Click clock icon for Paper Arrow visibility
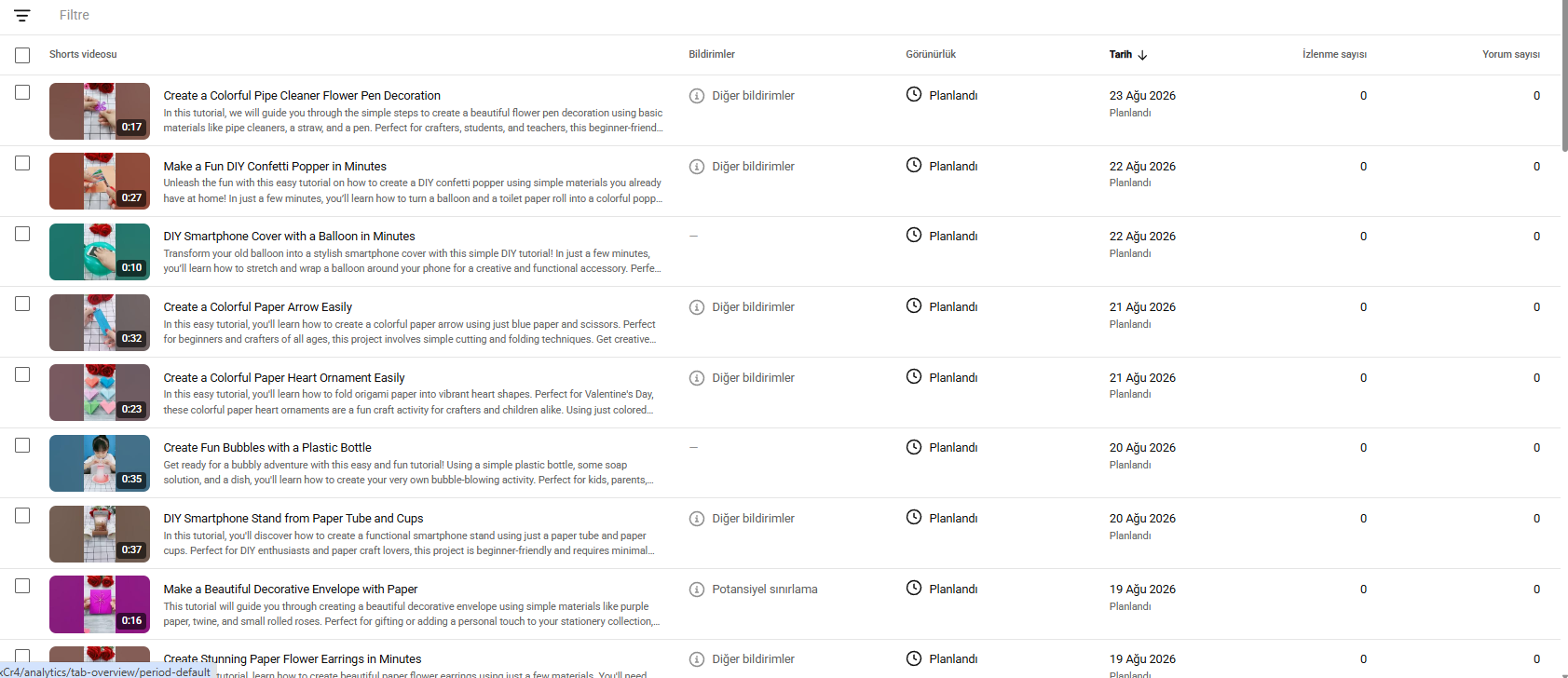 click(914, 306)
